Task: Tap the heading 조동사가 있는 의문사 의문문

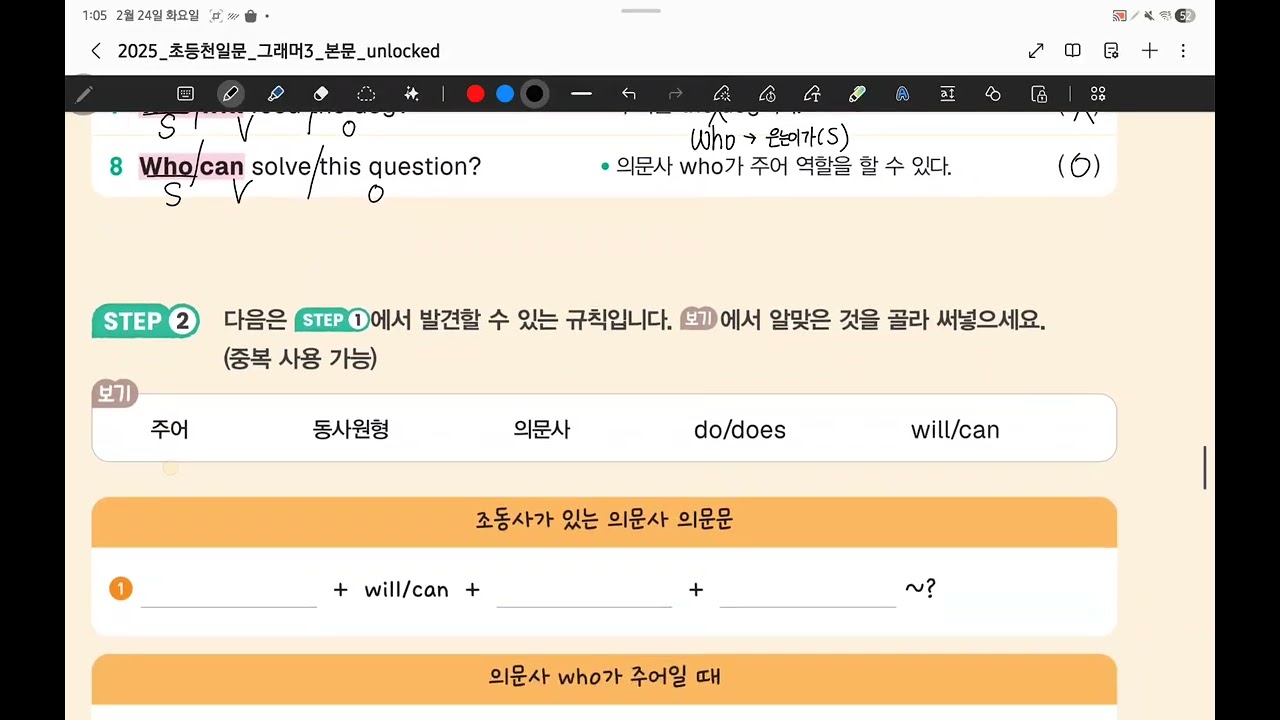Action: 604,520
